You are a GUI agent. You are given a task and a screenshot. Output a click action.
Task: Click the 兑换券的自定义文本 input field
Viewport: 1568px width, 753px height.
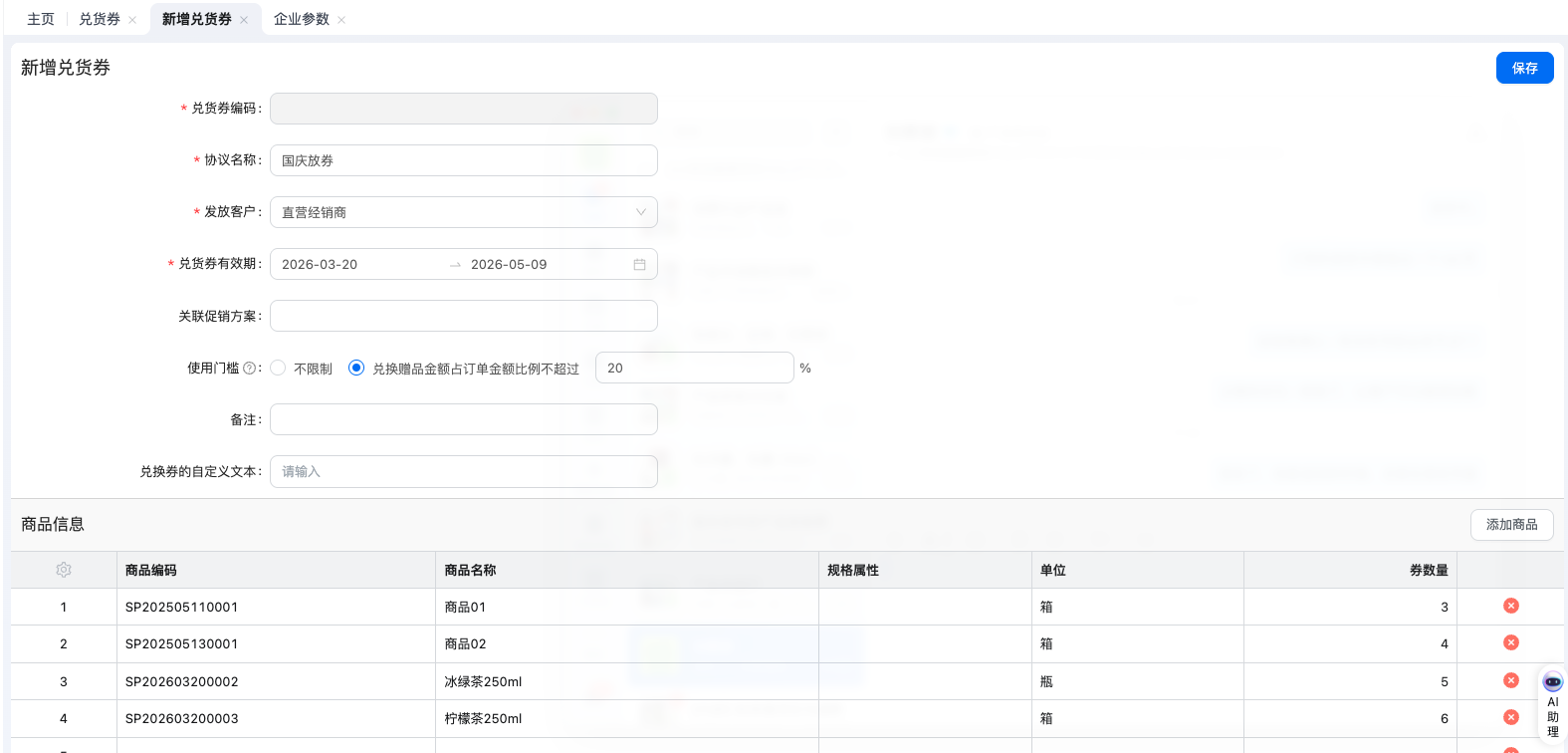464,471
